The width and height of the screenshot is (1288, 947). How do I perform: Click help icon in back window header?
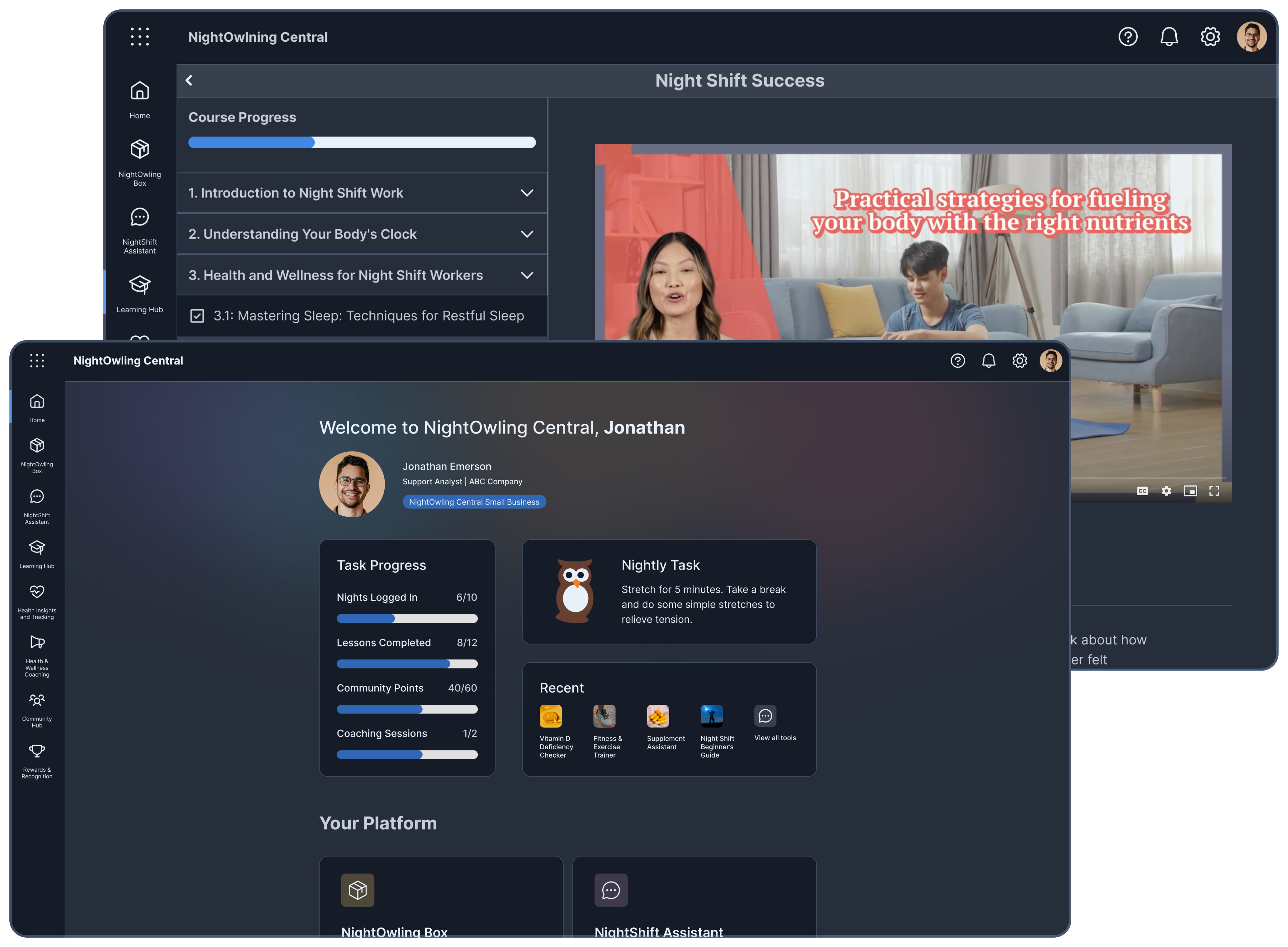1128,37
